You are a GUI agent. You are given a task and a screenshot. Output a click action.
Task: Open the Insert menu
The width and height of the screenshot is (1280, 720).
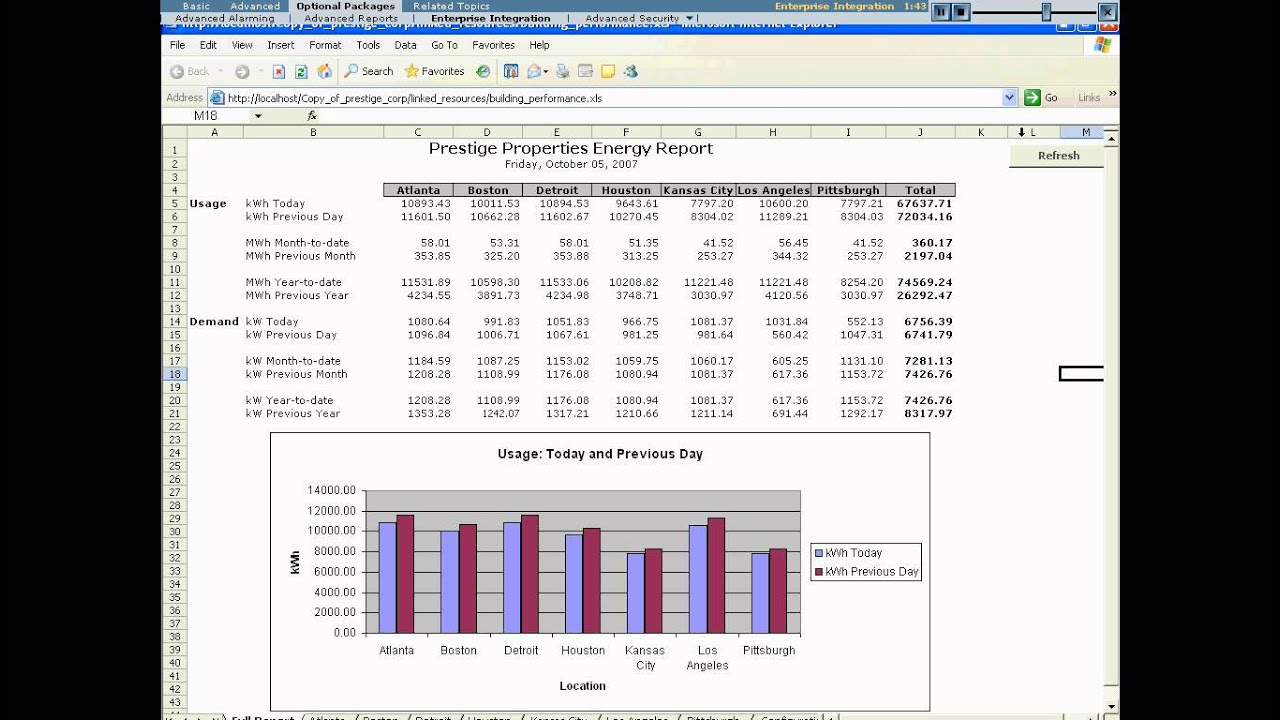[x=281, y=45]
